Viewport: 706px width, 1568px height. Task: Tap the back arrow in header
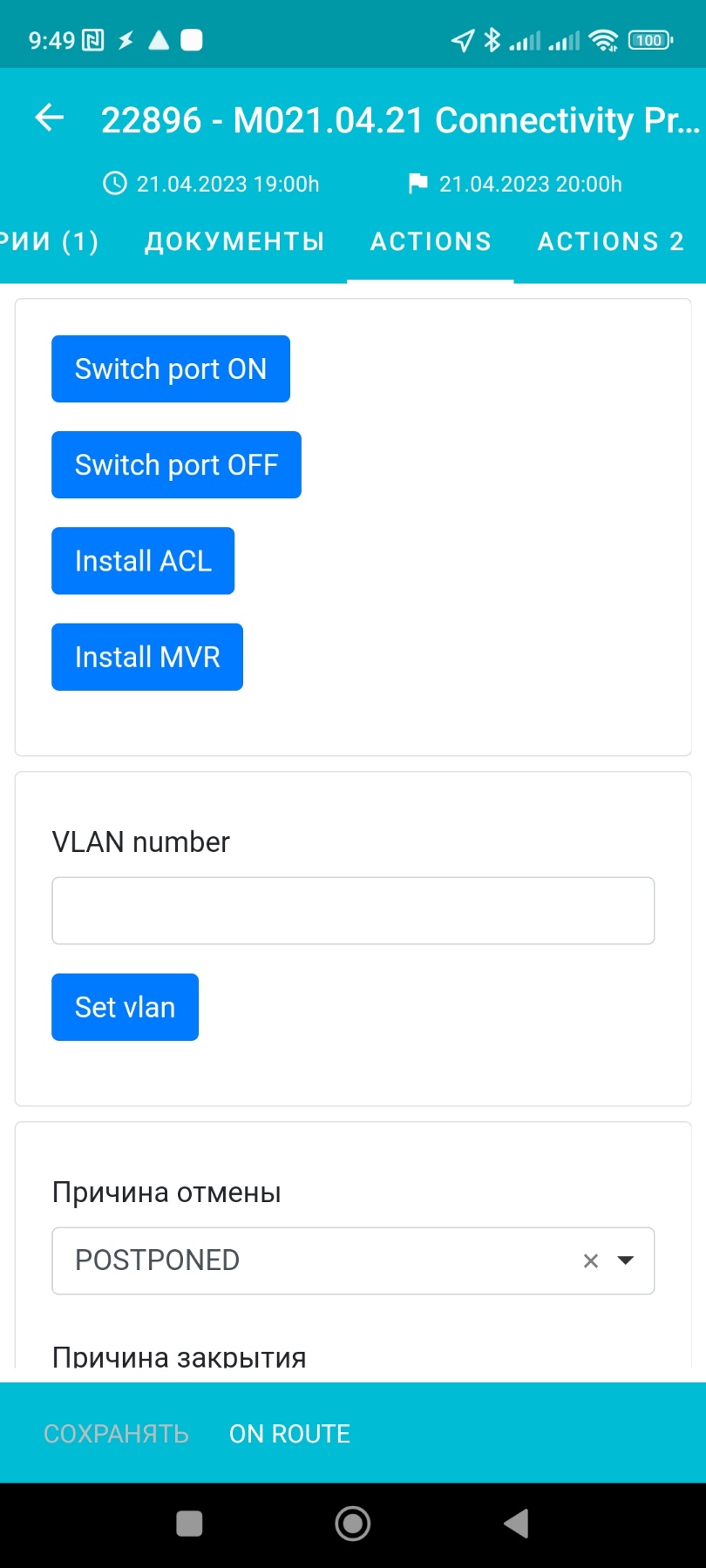pyautogui.click(x=50, y=118)
